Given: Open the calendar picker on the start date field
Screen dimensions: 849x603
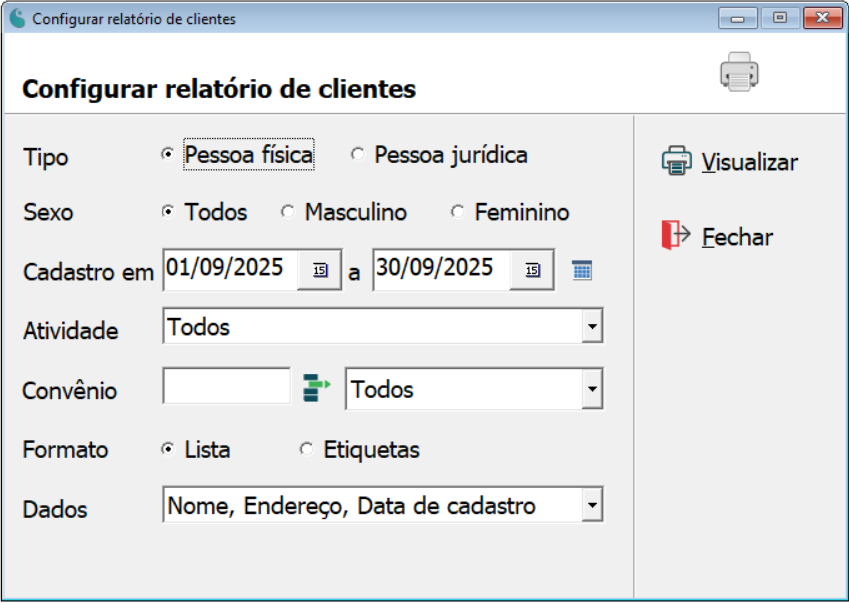Looking at the screenshot, I should (x=319, y=269).
